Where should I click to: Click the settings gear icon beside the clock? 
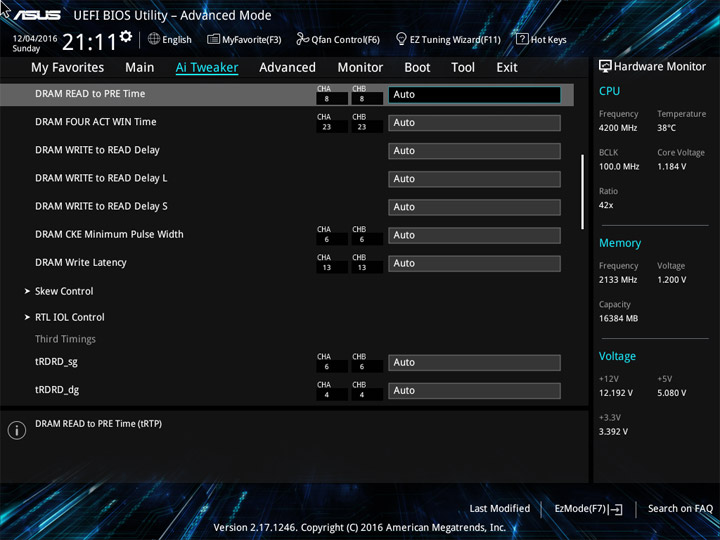pos(126,36)
